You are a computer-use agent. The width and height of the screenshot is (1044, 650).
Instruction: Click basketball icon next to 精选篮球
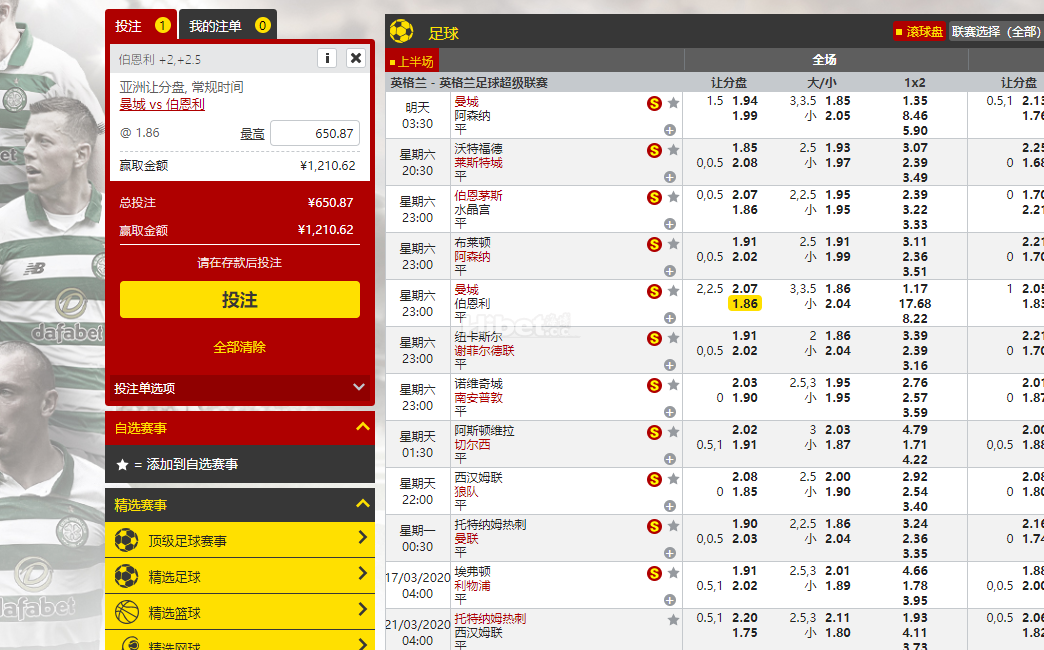coord(126,612)
